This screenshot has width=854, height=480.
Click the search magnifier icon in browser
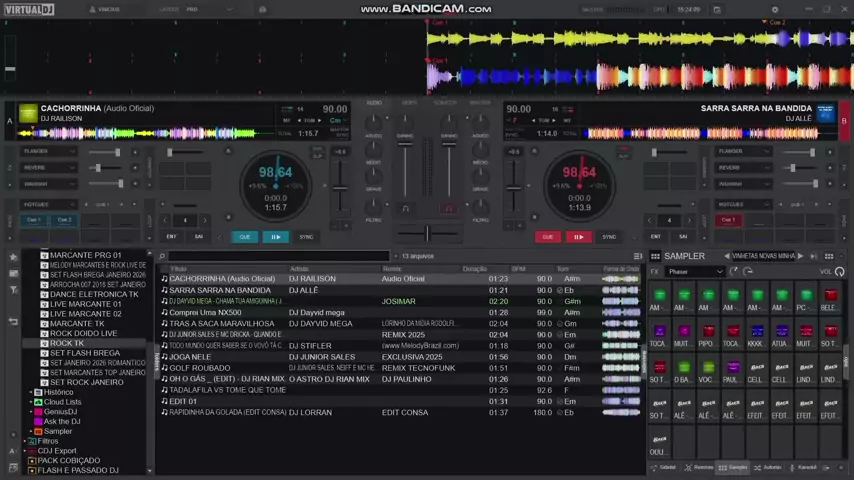162,257
